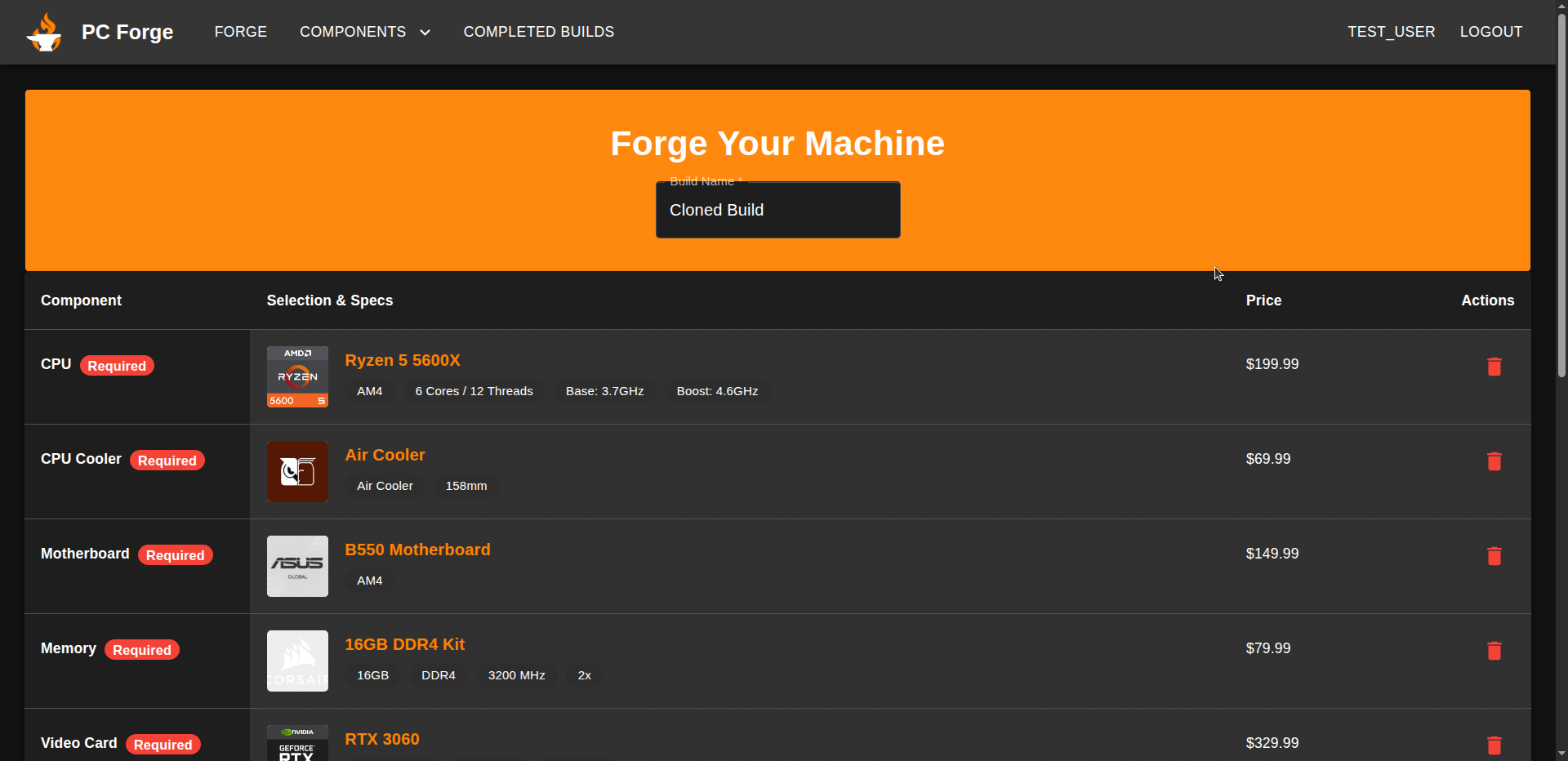The width and height of the screenshot is (1568, 761).
Task: Click the Corsair memory product image
Action: [x=297, y=661]
